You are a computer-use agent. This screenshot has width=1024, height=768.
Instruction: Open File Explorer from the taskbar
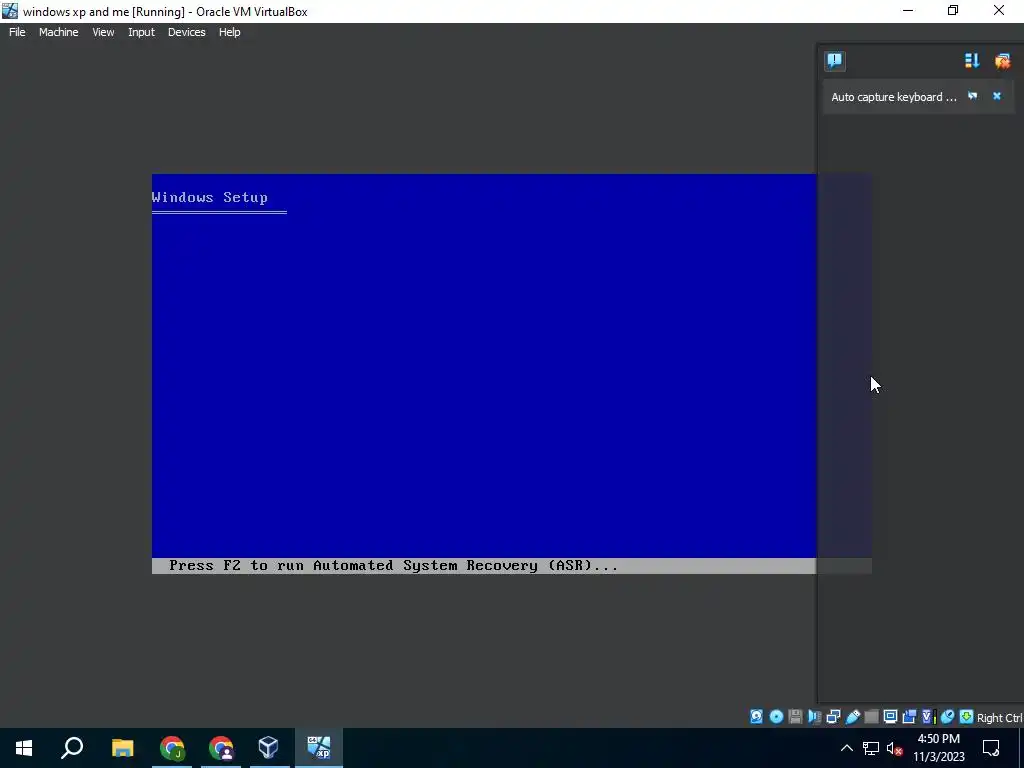122,748
